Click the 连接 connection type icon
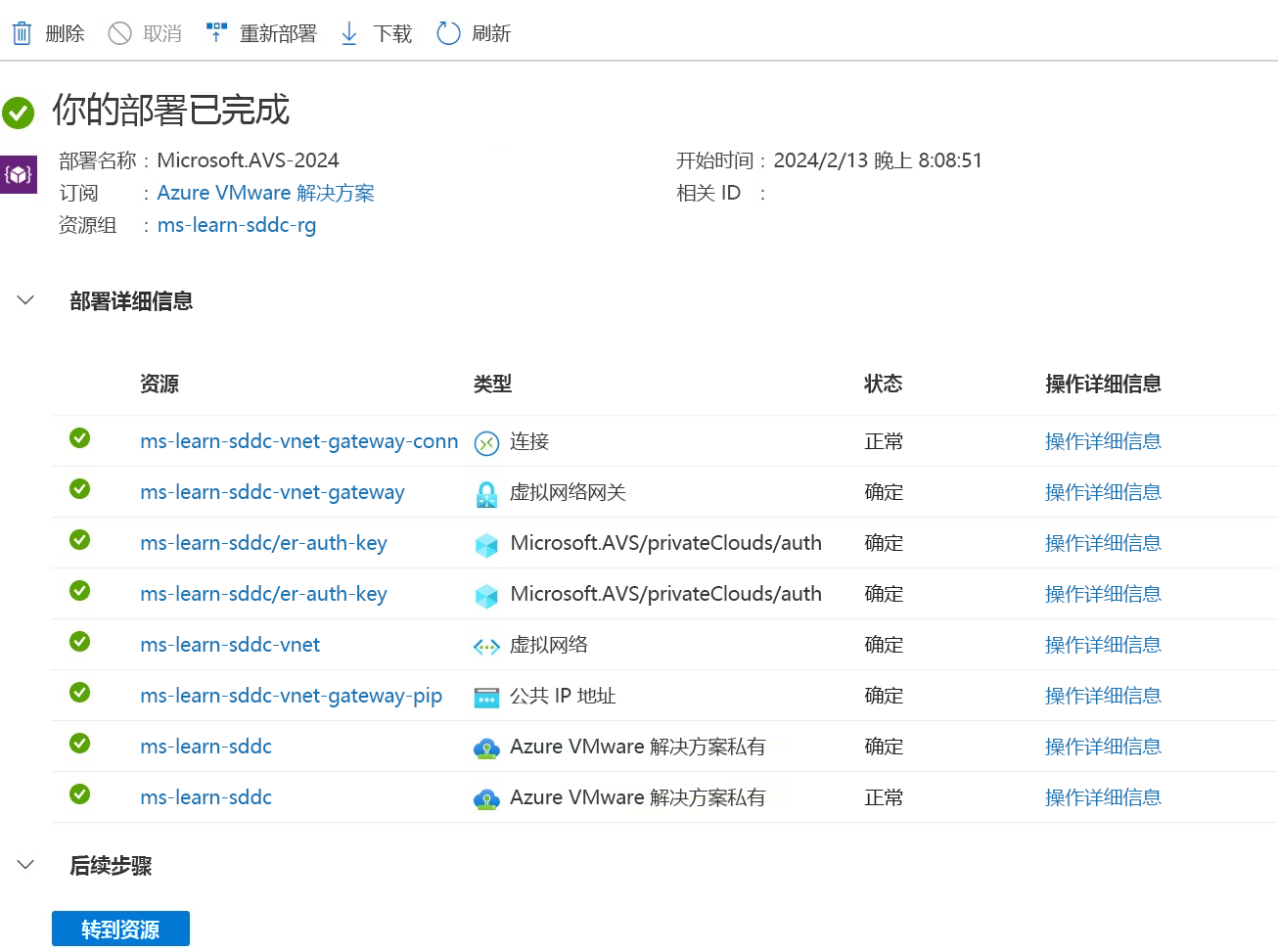Image resolution: width=1278 pixels, height=952 pixels. (486, 443)
